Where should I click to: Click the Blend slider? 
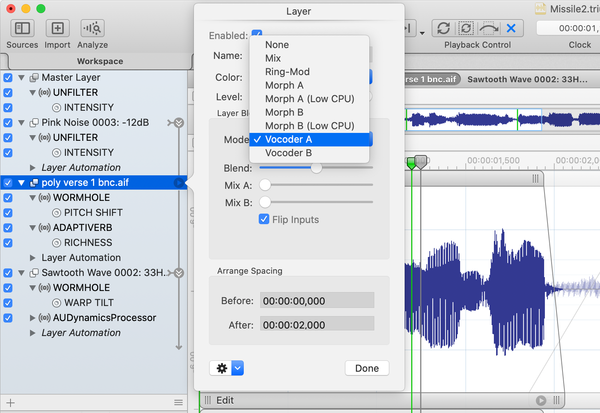pos(316,168)
